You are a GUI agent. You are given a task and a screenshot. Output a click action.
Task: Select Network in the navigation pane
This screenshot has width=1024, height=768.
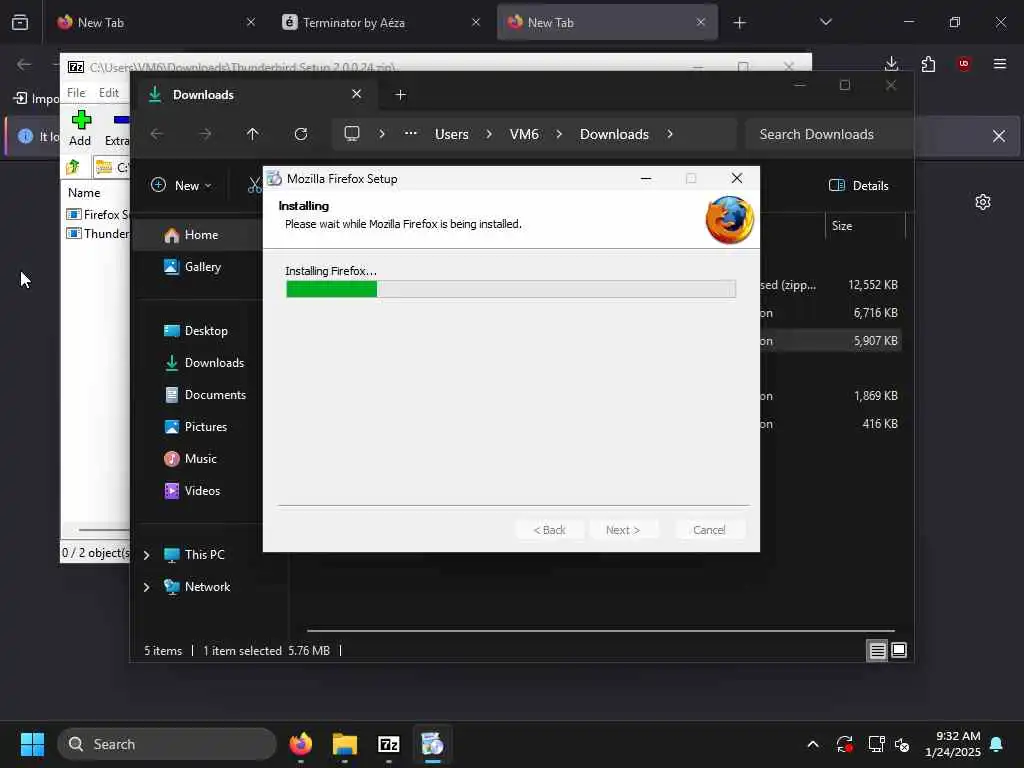pyautogui.click(x=197, y=587)
